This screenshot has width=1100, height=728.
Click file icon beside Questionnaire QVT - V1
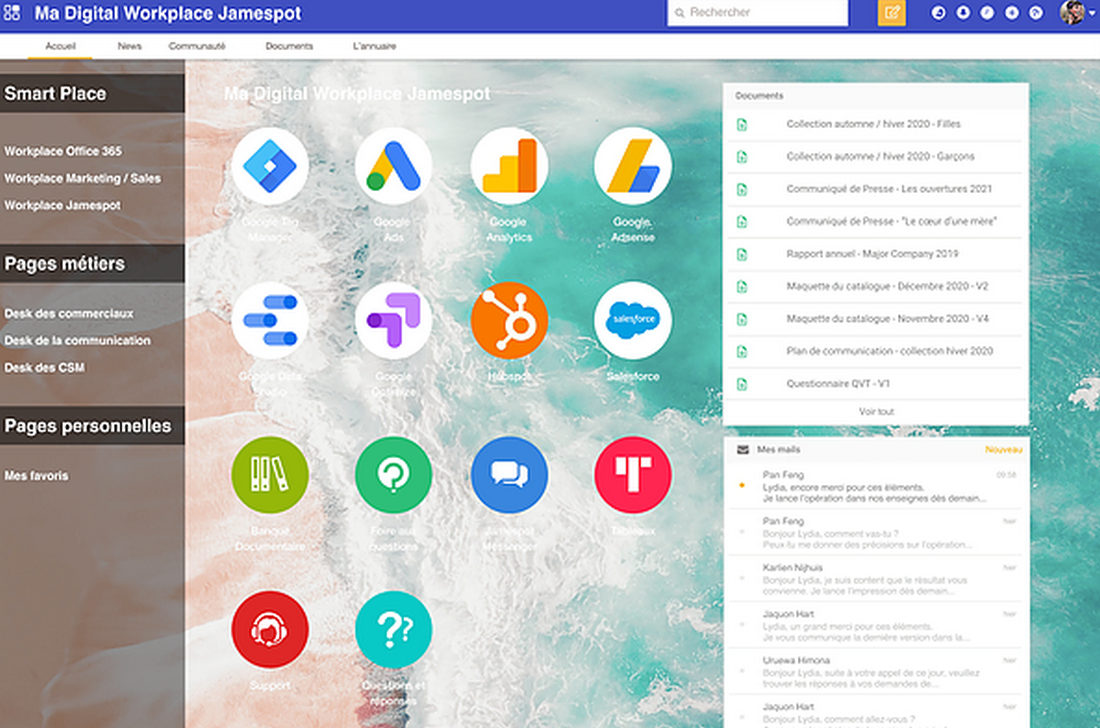click(x=742, y=384)
